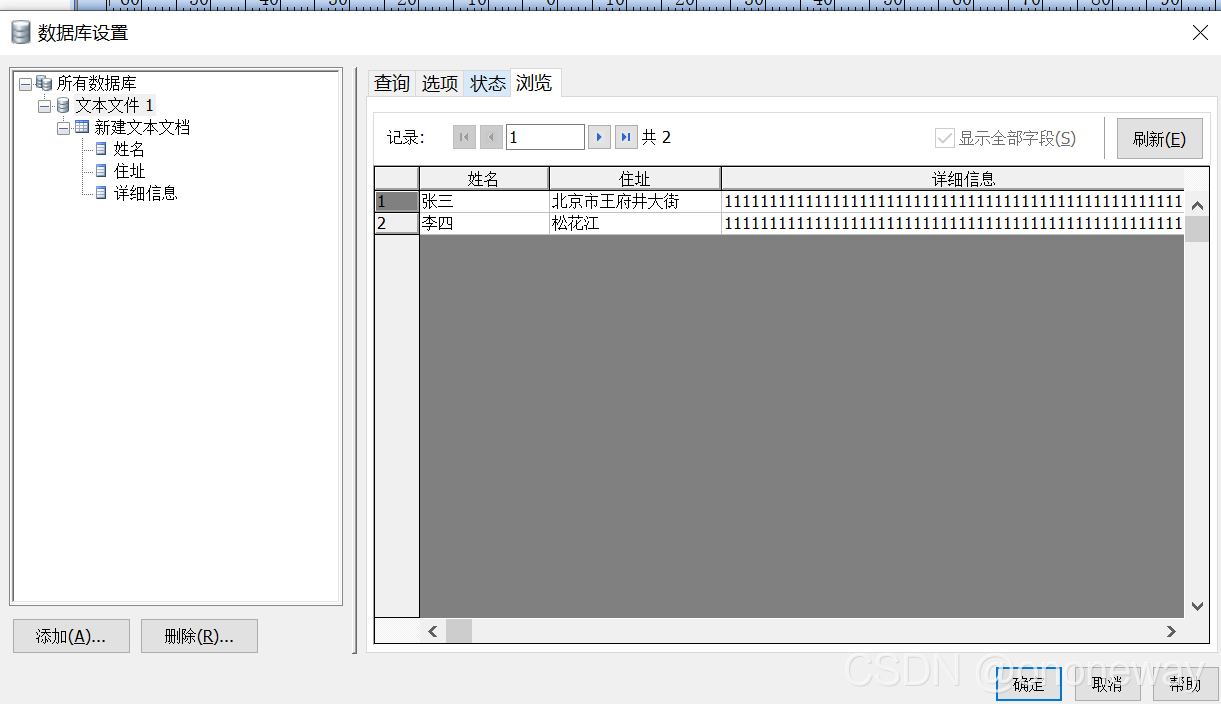Click the database settings title icon

pos(20,33)
